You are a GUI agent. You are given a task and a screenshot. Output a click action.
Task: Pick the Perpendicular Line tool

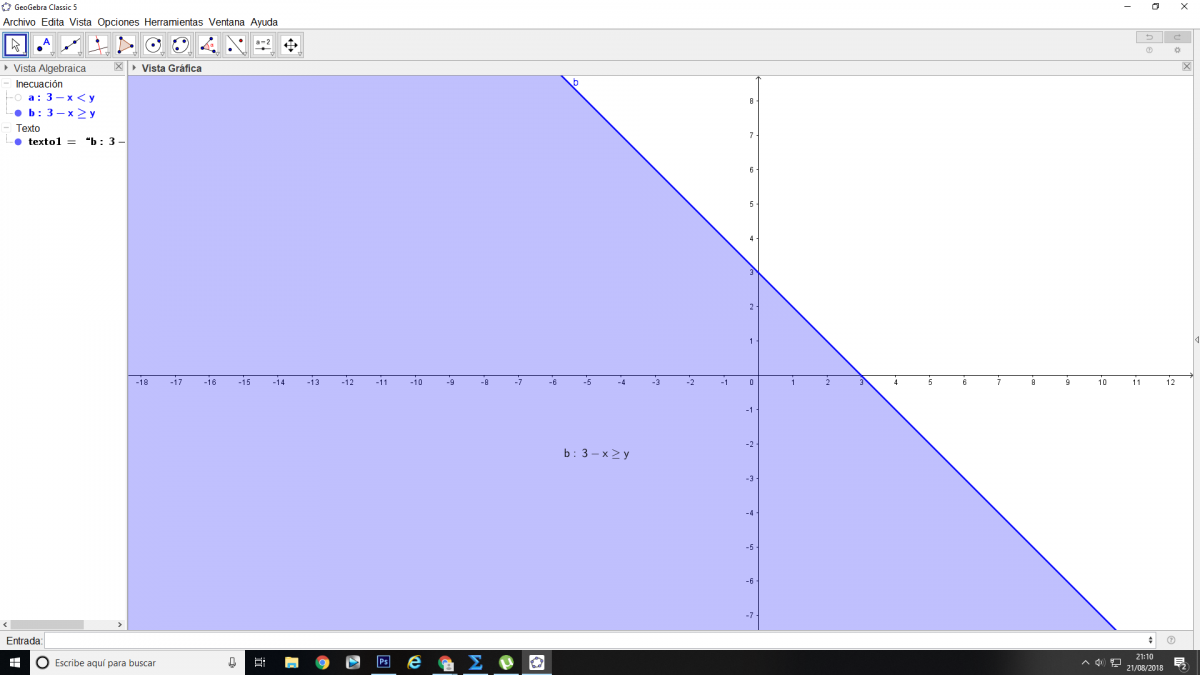click(x=98, y=45)
